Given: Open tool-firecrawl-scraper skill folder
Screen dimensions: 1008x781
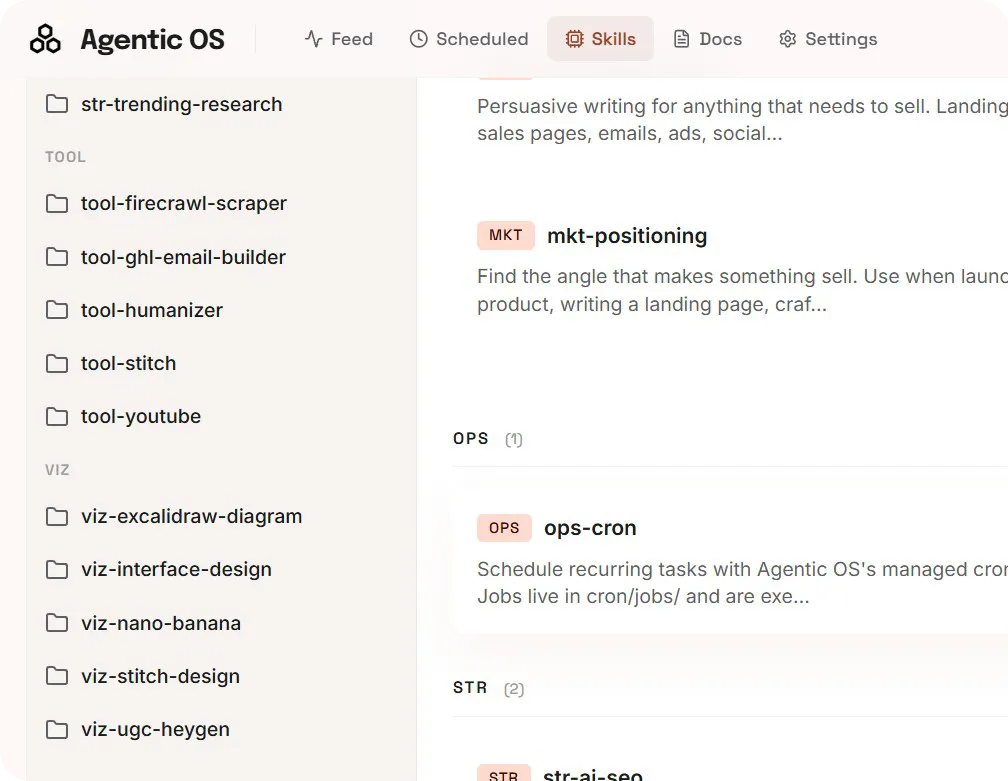Looking at the screenshot, I should 184,204.
